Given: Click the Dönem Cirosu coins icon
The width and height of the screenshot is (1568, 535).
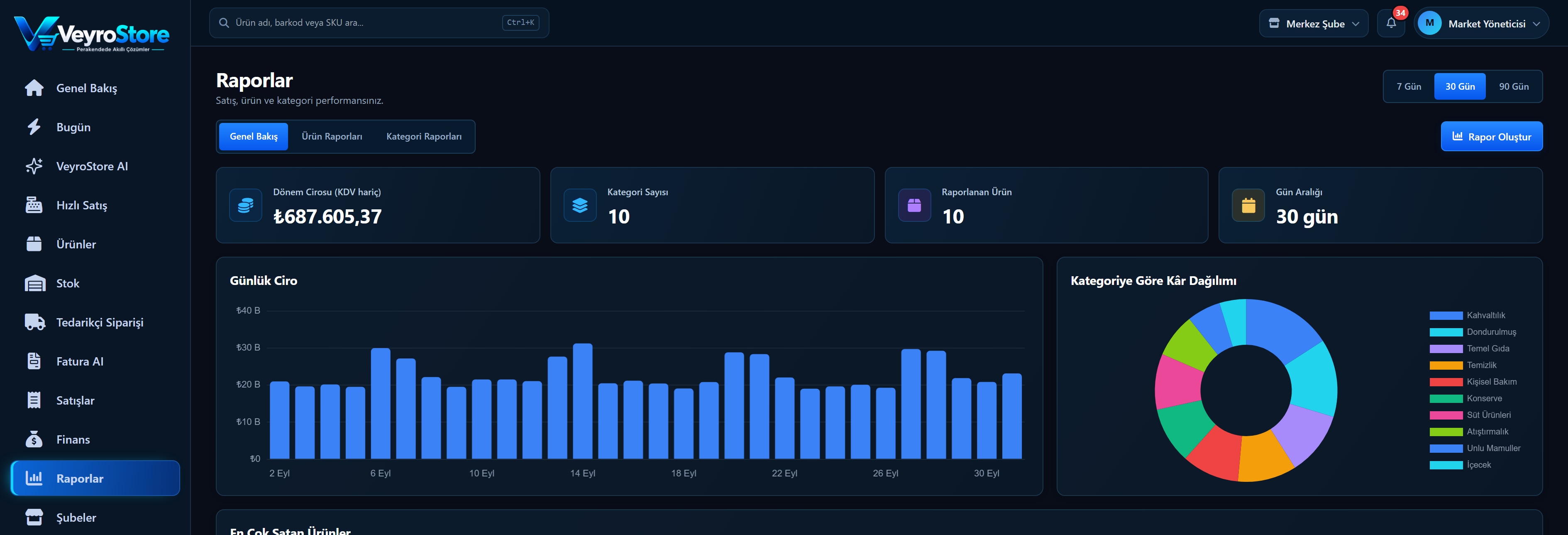Looking at the screenshot, I should coord(246,205).
